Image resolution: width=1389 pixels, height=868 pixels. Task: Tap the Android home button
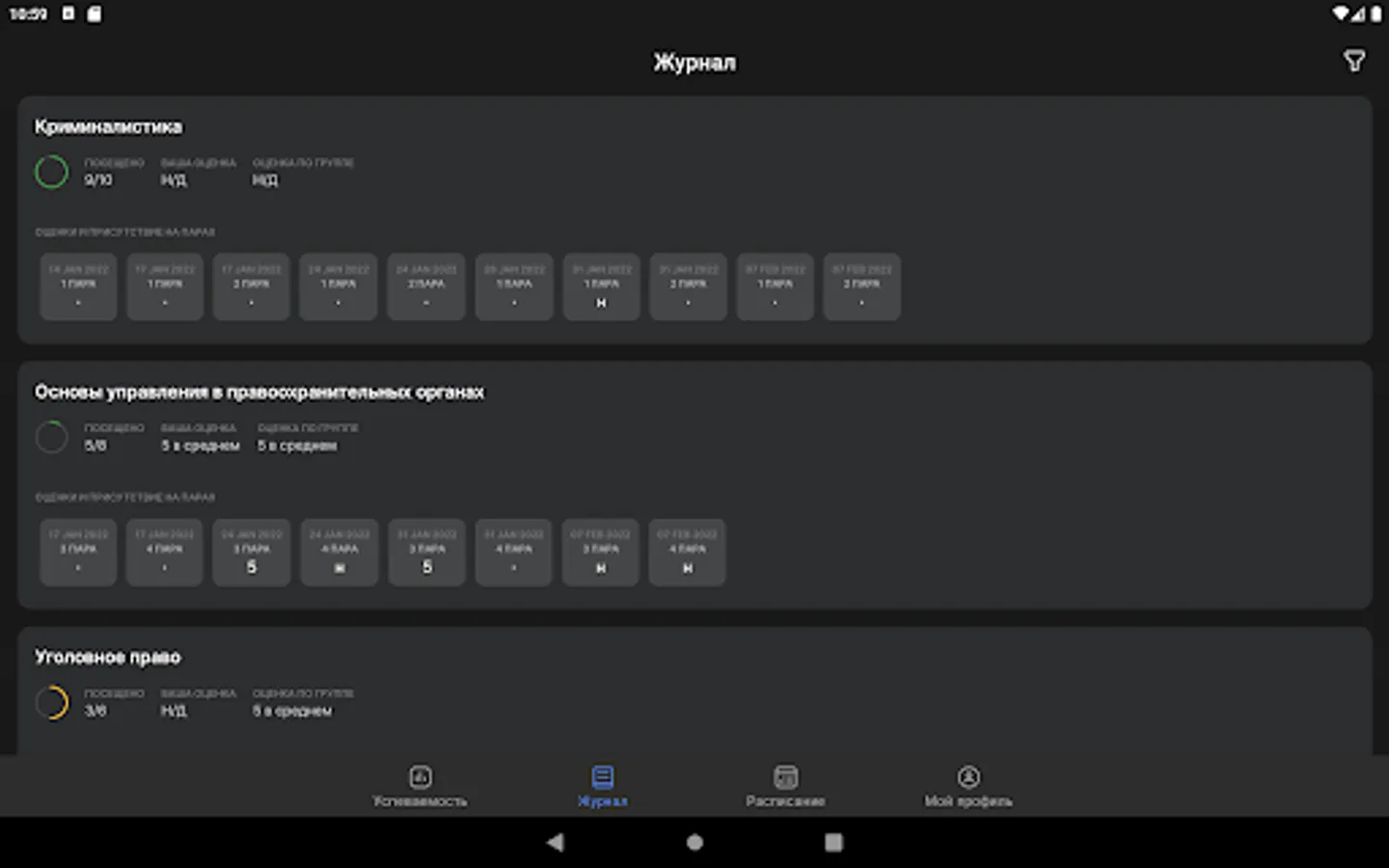coord(694,842)
